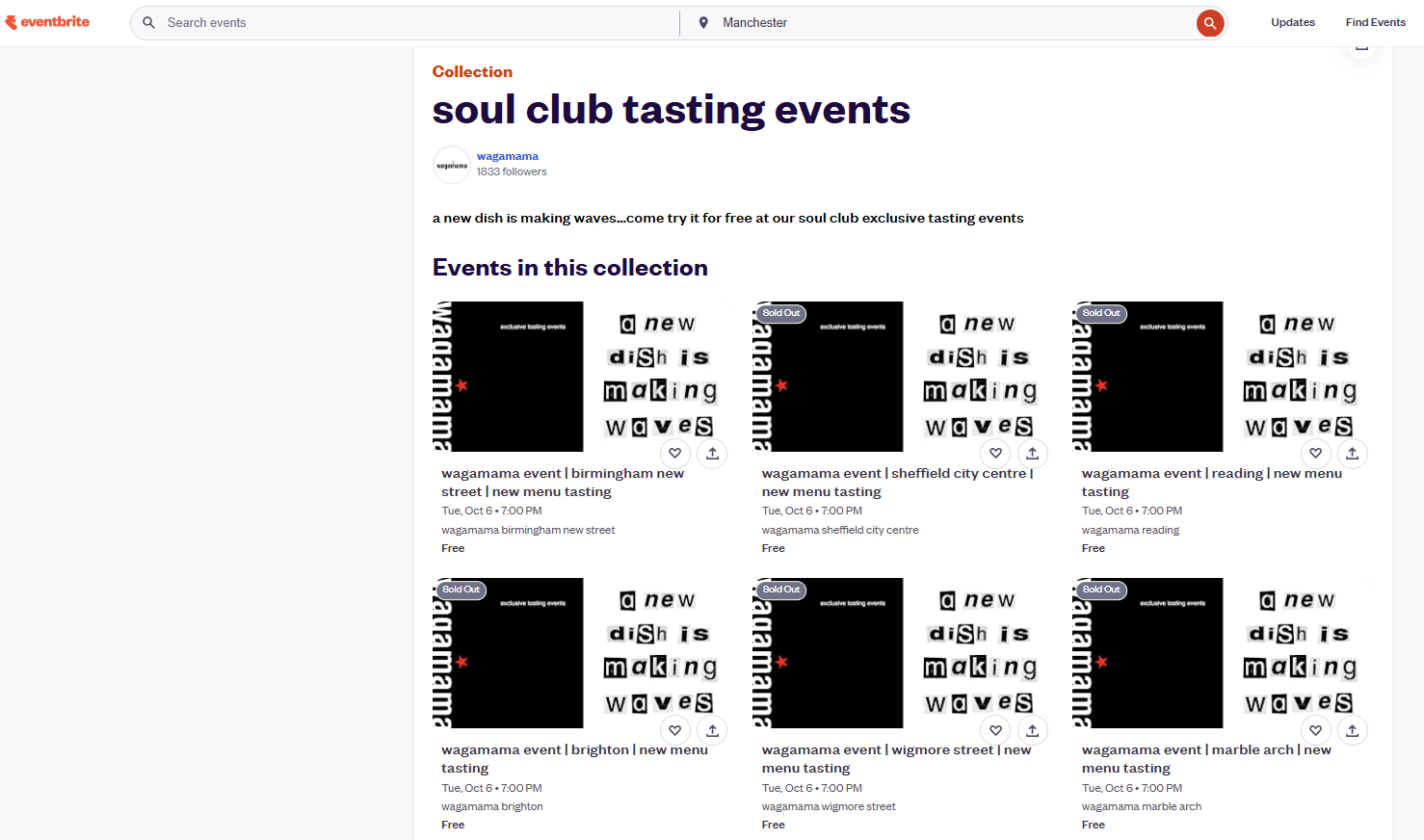This screenshot has width=1424, height=840.
Task: Click the Sold Out badge on marble arch card
Action: 1101,590
